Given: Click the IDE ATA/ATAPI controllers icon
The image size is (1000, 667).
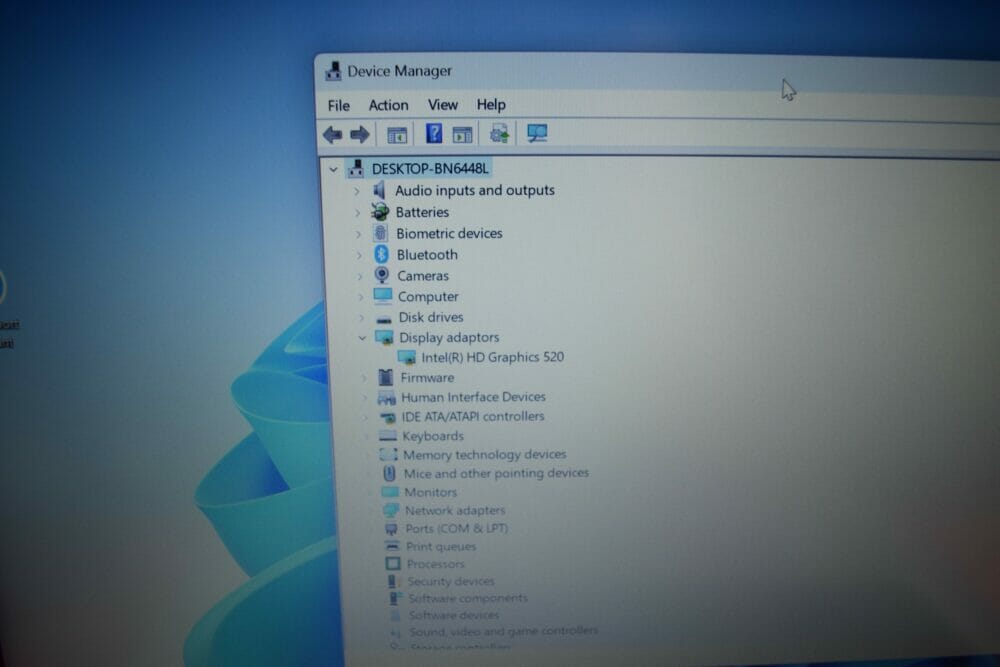Looking at the screenshot, I should [387, 418].
